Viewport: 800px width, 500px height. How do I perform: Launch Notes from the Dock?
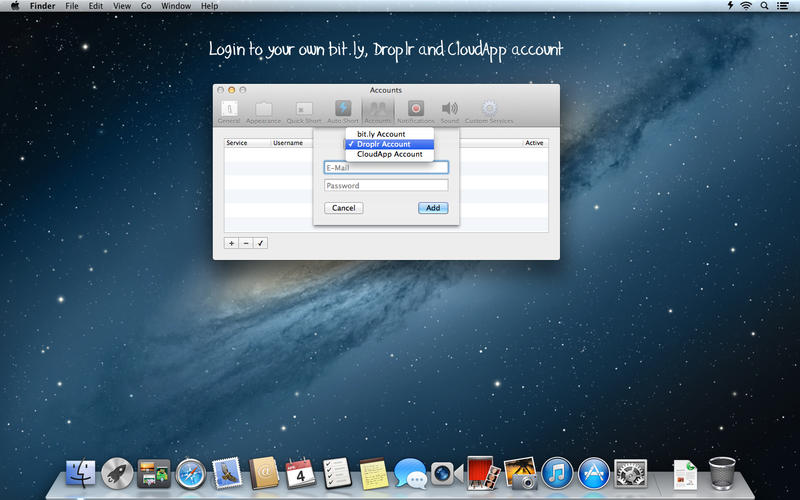(x=374, y=473)
